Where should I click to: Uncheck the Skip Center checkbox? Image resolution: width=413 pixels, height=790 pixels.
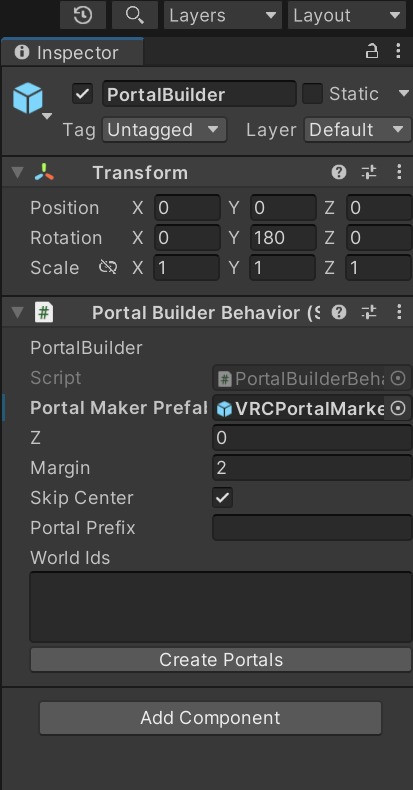pos(223,498)
